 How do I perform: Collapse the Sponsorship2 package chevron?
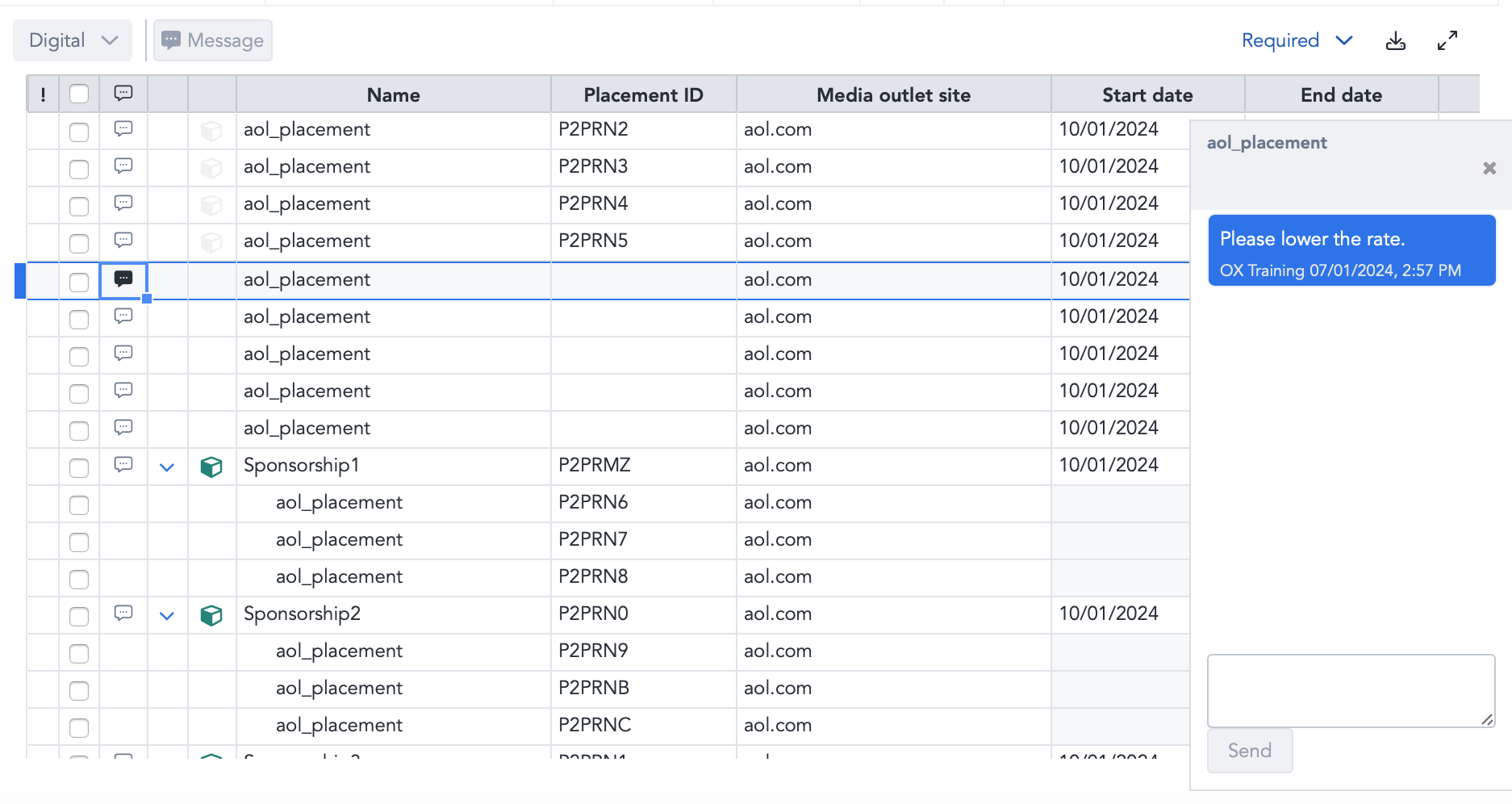167,616
